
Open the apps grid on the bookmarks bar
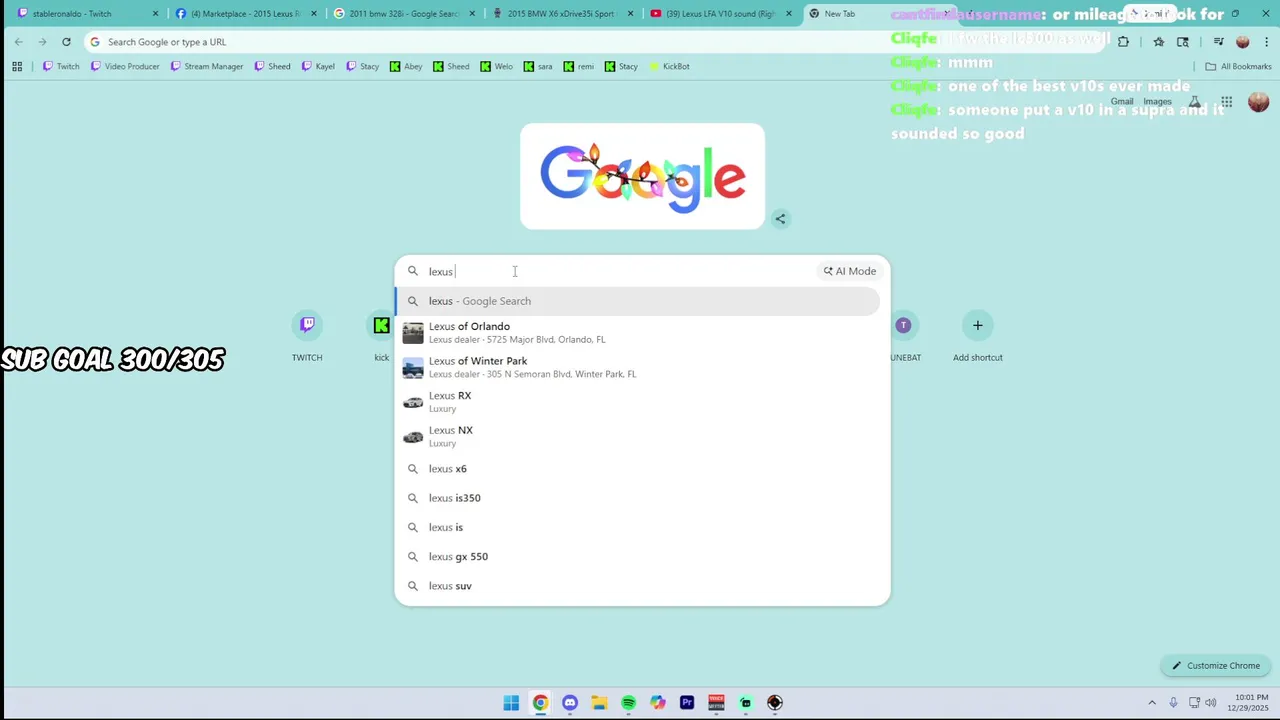[x=17, y=66]
